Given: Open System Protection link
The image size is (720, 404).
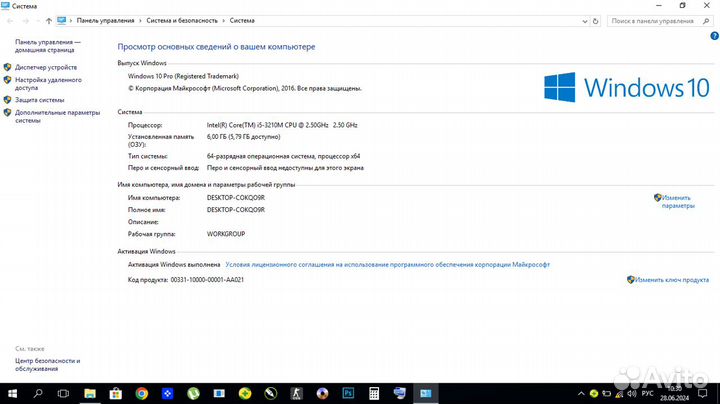Looking at the screenshot, I should 39,100.
